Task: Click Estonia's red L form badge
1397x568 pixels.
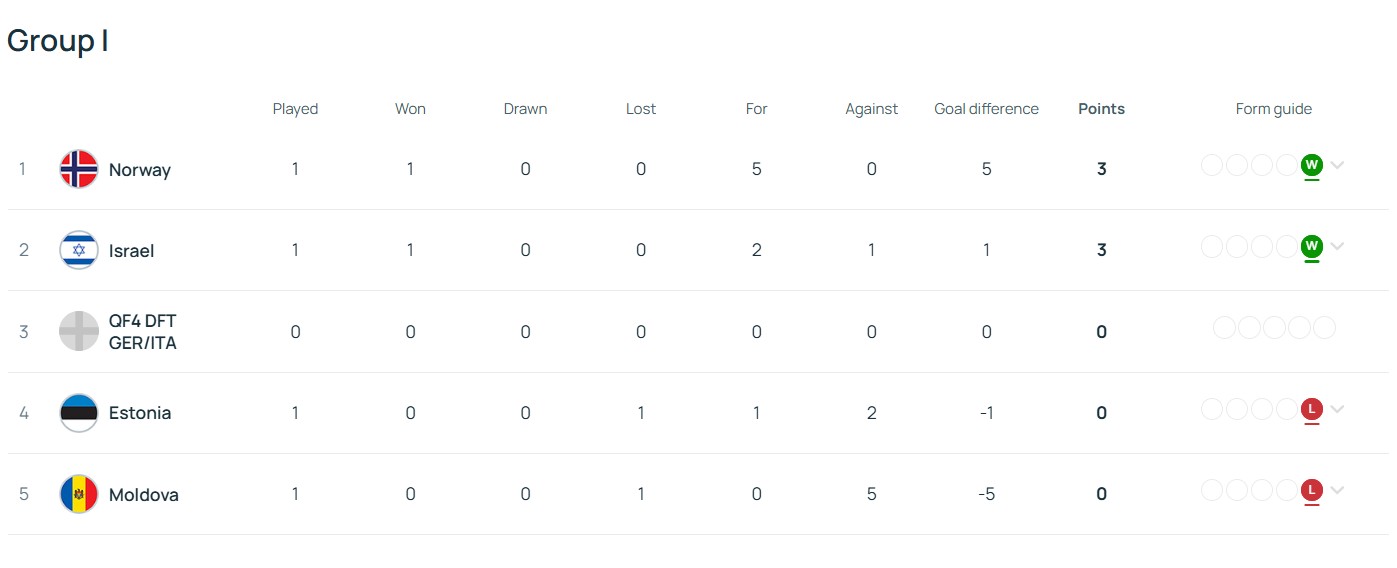Action: (x=1312, y=408)
